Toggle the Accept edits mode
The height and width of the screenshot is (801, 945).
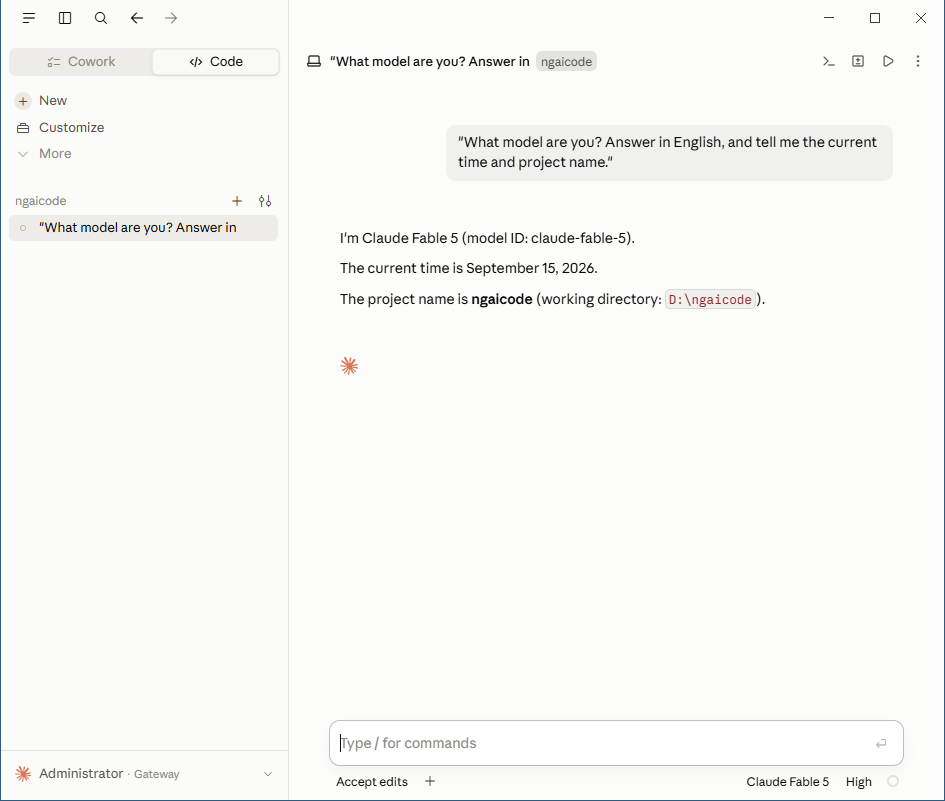point(372,782)
